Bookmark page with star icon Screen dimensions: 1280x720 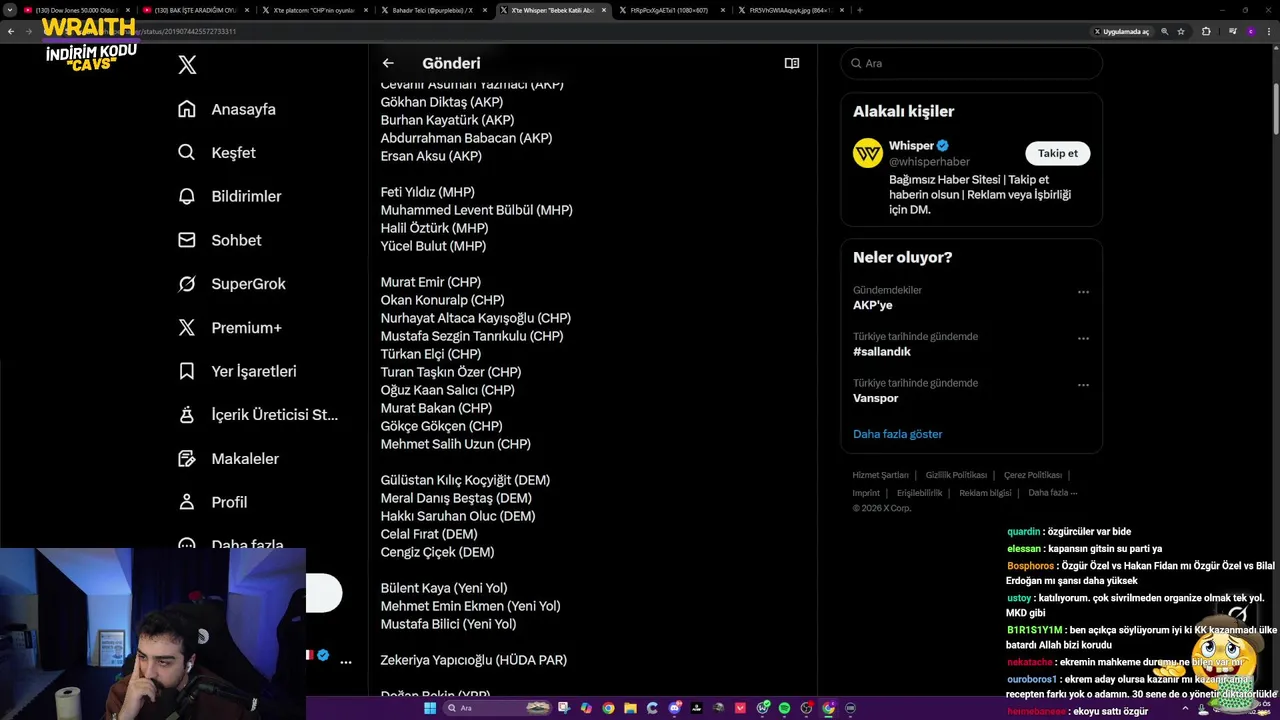pyautogui.click(x=1181, y=31)
